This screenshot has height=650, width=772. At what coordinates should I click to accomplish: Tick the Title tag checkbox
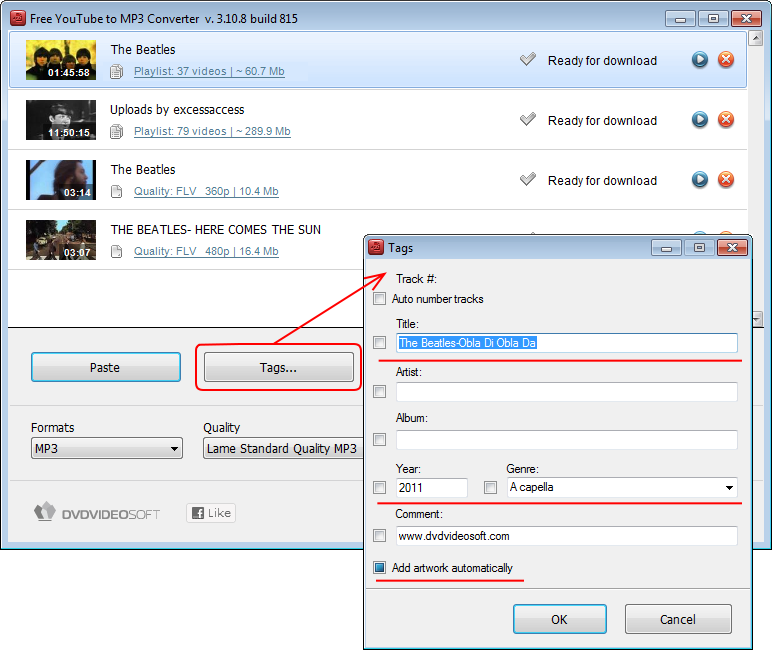pyautogui.click(x=380, y=343)
